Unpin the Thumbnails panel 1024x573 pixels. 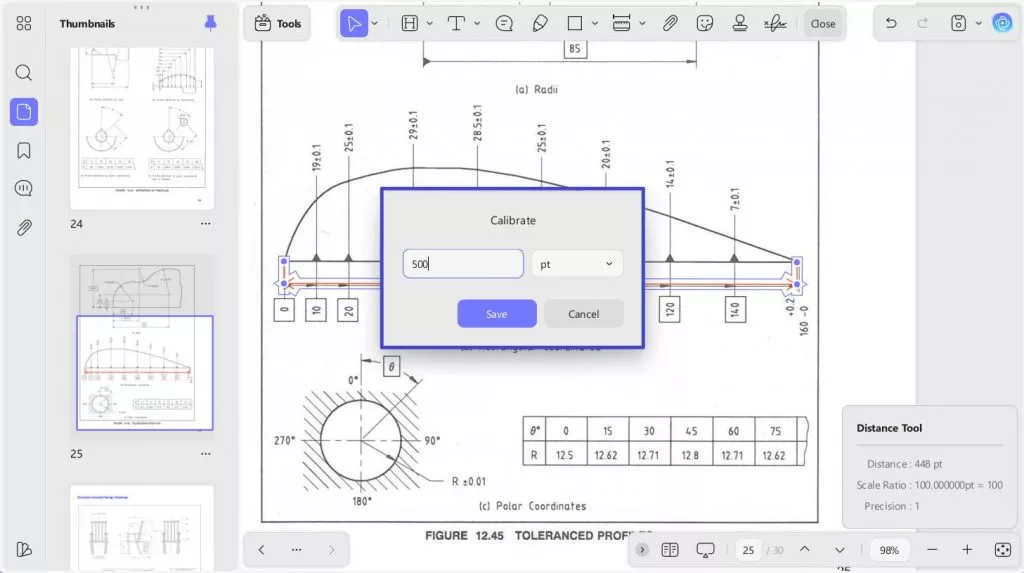(x=210, y=23)
